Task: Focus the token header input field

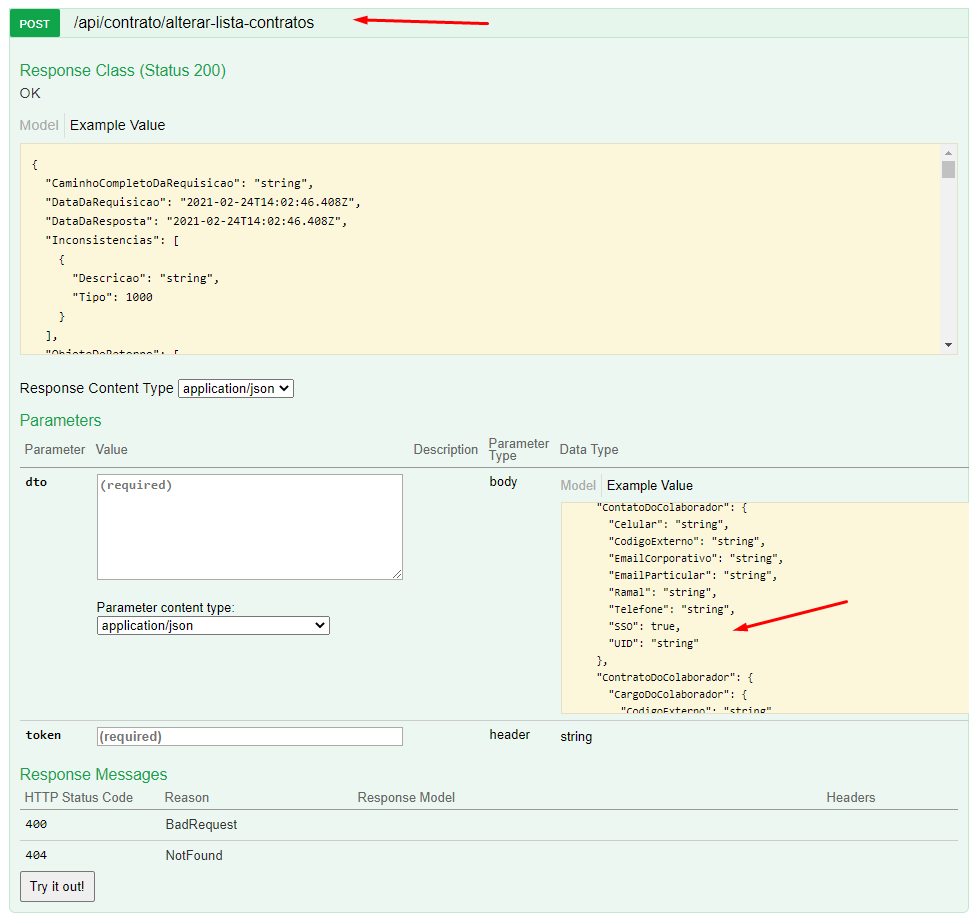Action: pos(249,736)
